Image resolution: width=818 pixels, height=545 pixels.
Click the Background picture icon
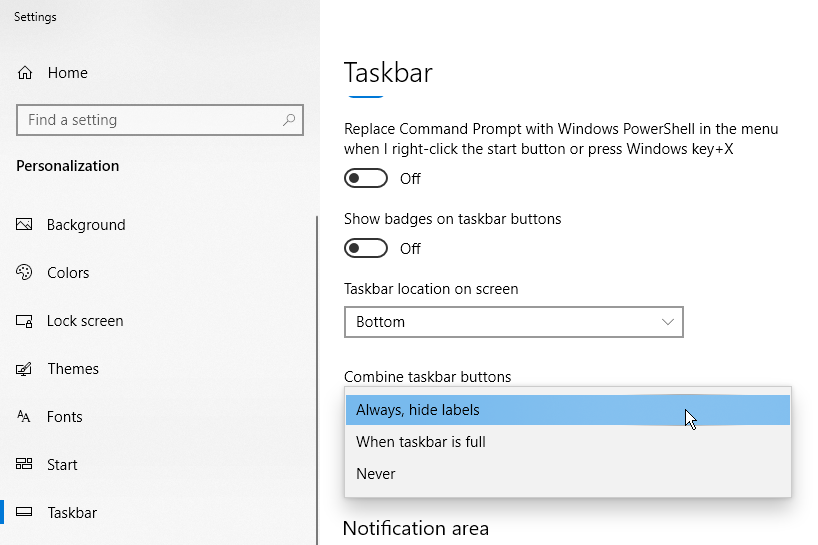pyautogui.click(x=24, y=224)
